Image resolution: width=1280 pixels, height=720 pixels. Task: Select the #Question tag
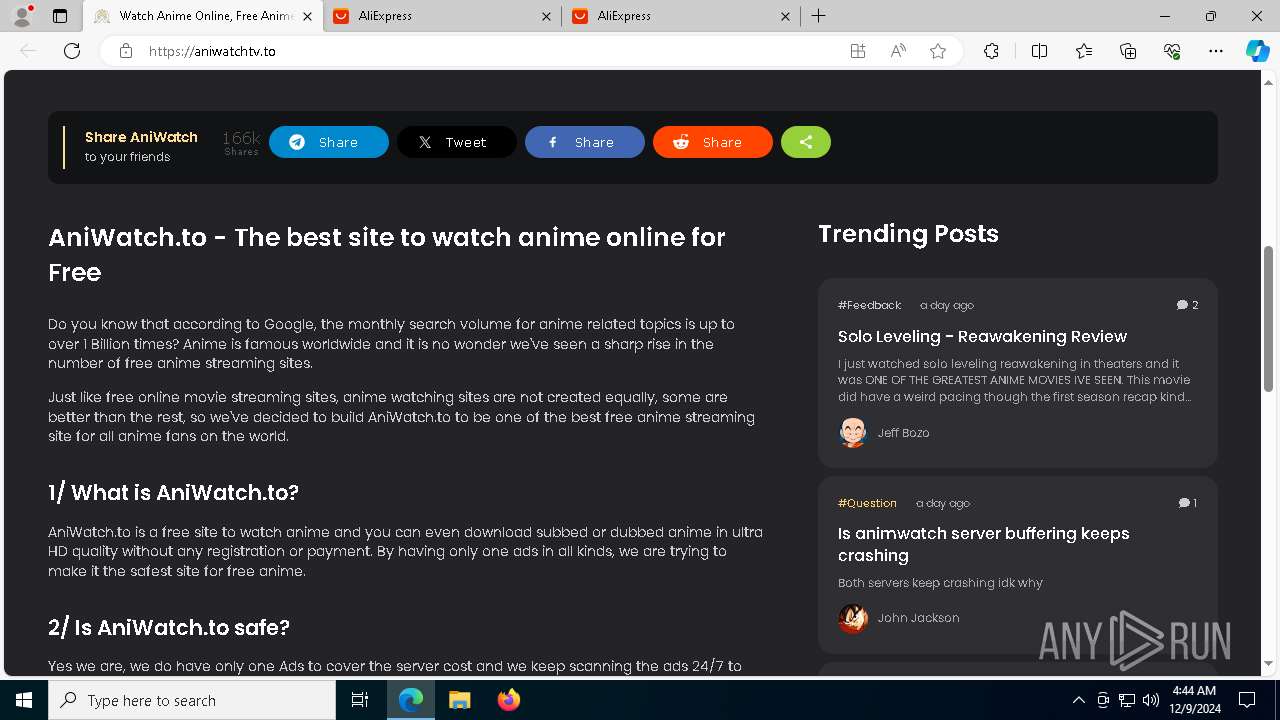867,503
